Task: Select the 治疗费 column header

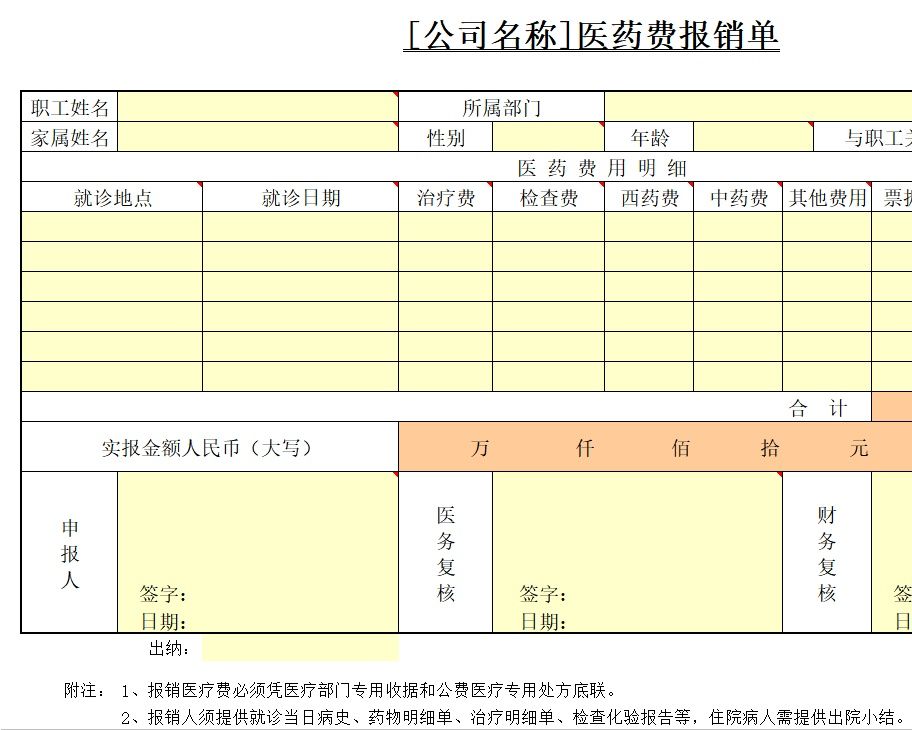Action: click(446, 198)
